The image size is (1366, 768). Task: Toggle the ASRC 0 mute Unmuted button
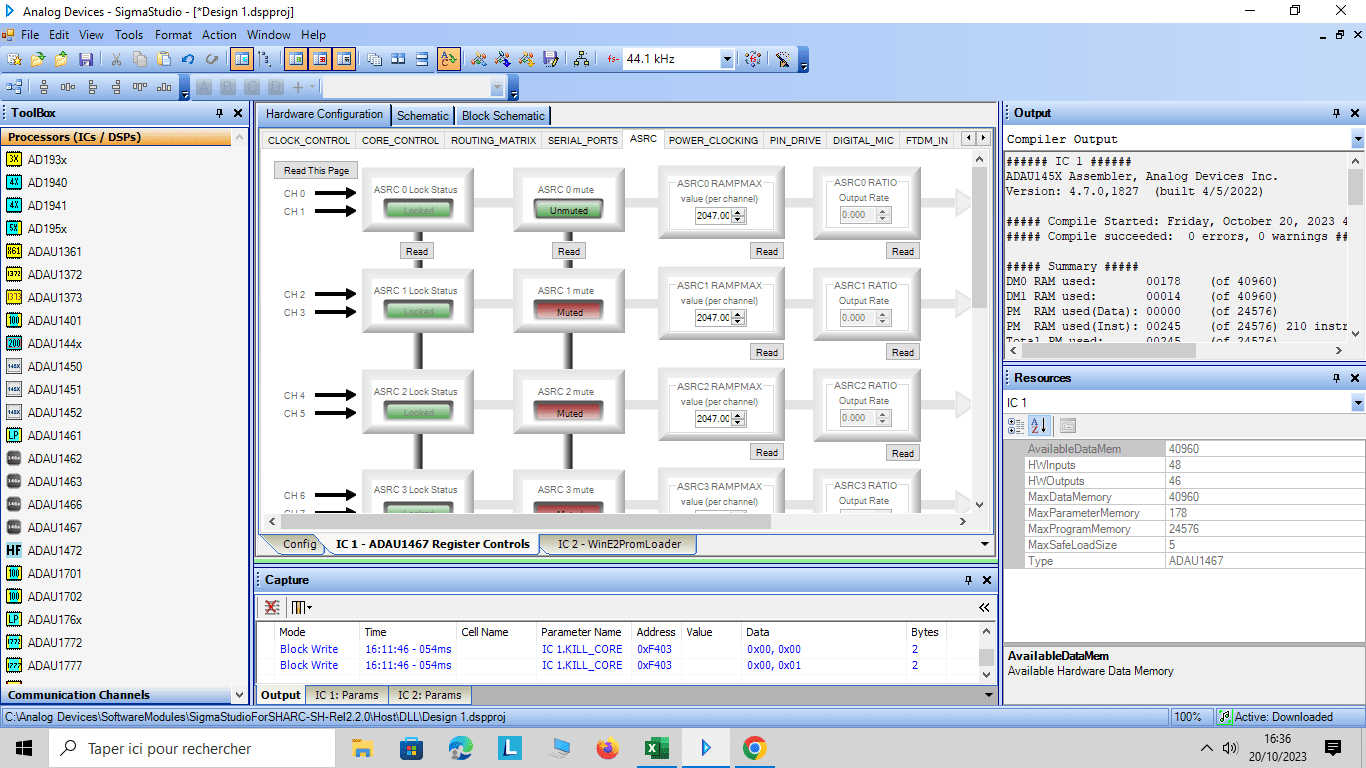pos(569,211)
